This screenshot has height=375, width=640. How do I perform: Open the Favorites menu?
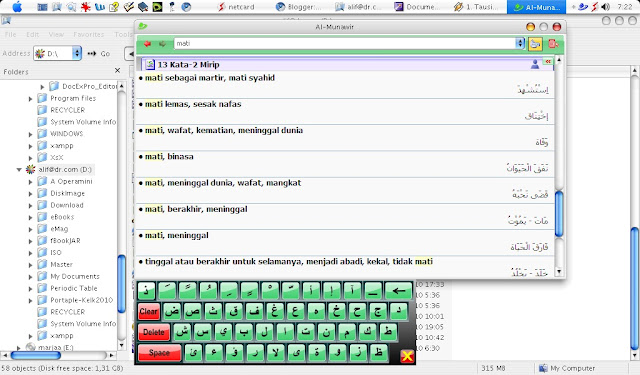(89, 35)
